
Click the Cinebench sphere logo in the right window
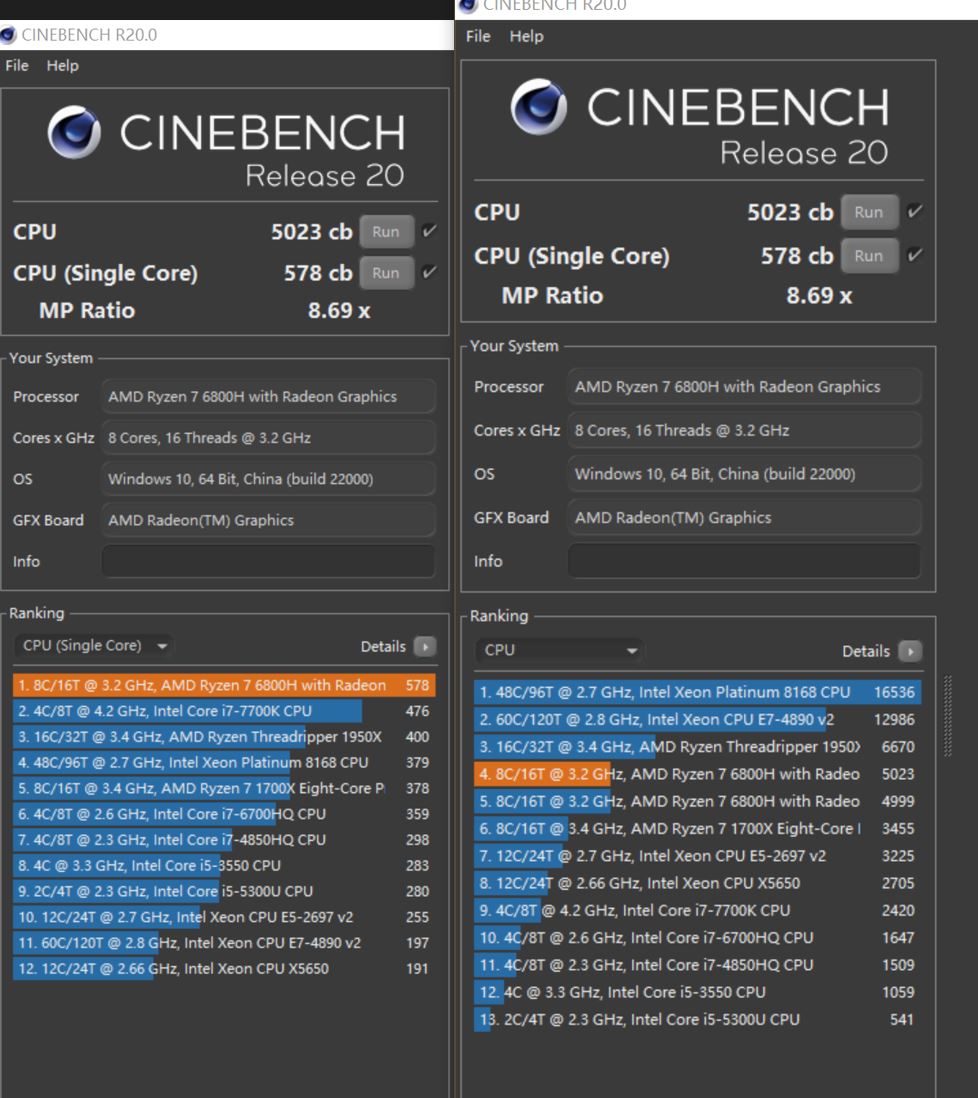[540, 108]
